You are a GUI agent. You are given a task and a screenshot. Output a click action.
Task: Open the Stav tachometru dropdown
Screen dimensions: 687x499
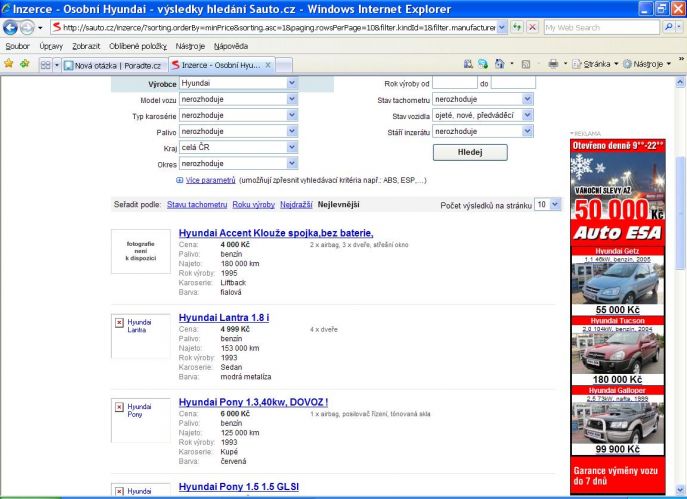[483, 99]
